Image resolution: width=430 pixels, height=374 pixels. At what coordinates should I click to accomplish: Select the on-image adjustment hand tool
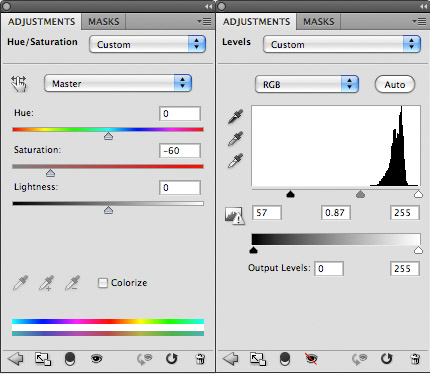[19, 83]
